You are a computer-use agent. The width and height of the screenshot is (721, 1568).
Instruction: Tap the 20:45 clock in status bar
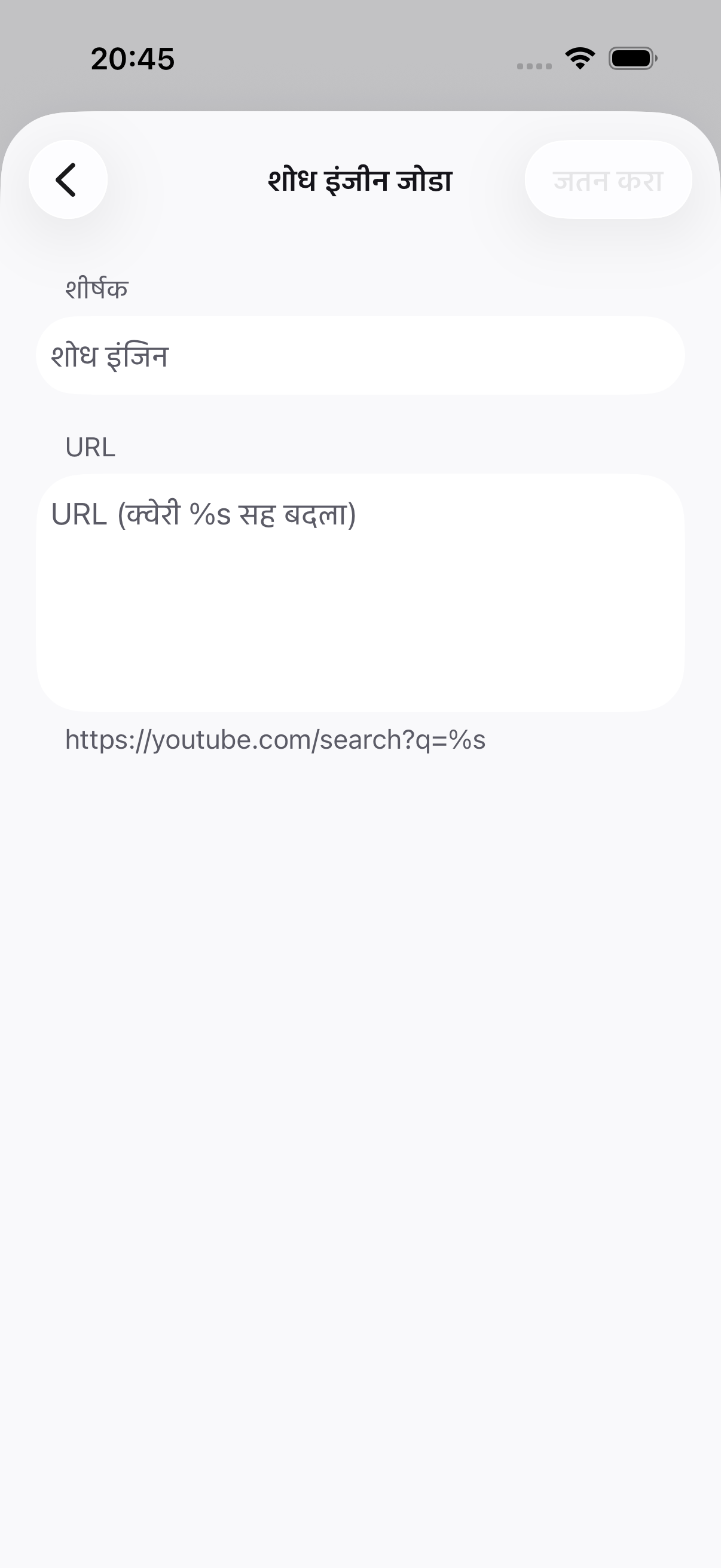[133, 59]
